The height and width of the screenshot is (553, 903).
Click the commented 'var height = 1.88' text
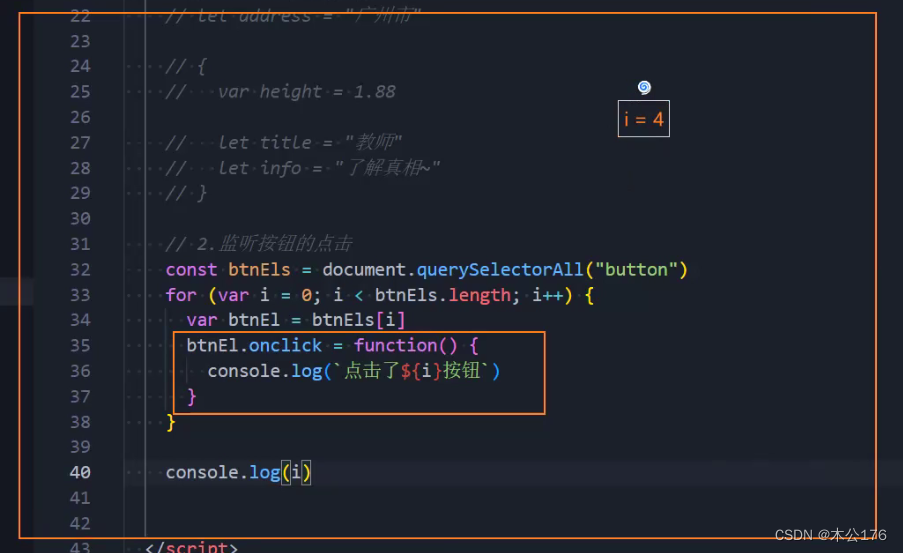(x=306, y=92)
